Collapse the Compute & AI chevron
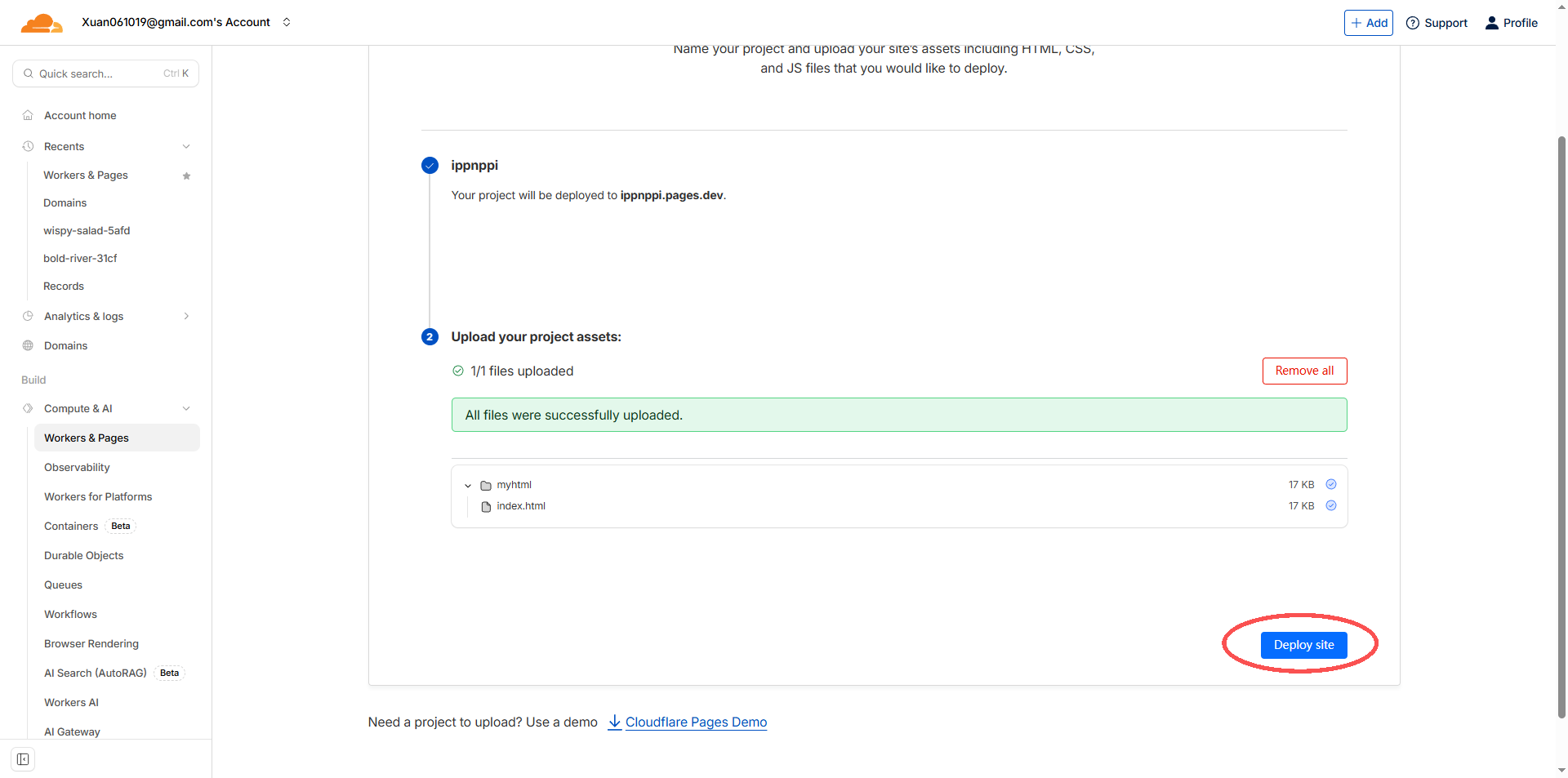 click(x=186, y=408)
